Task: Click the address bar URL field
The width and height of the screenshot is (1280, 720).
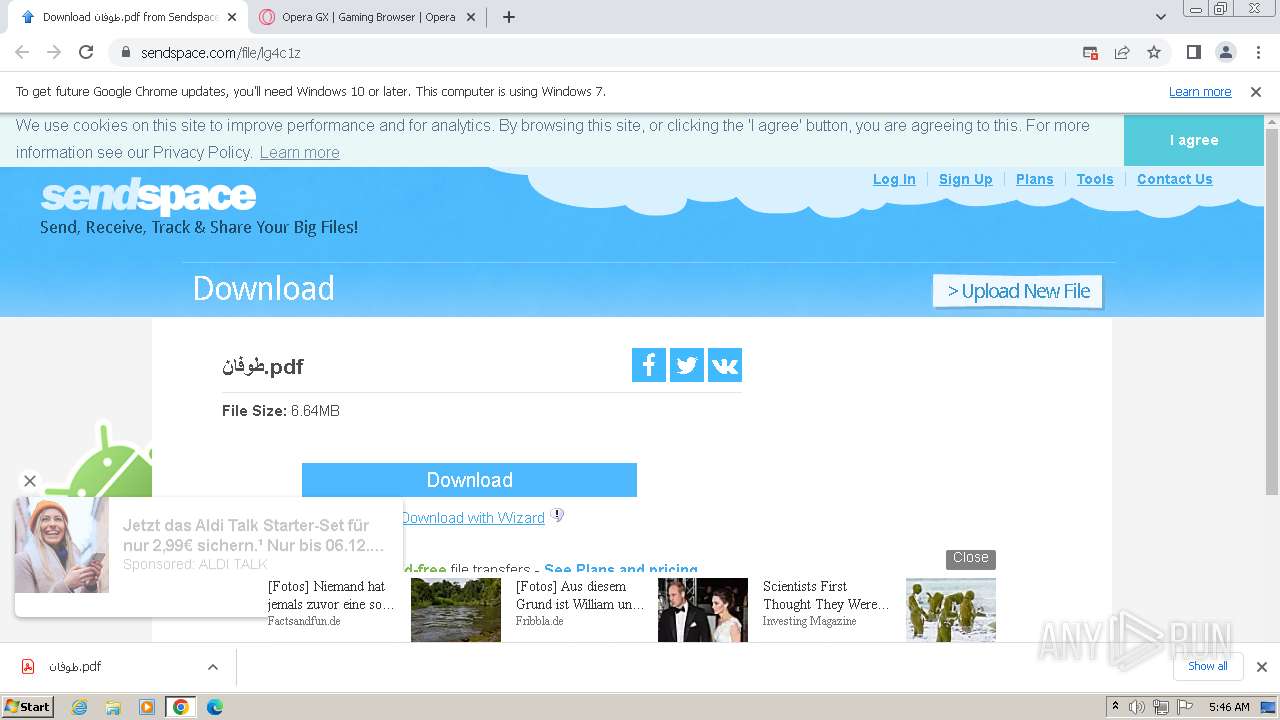Action: click(x=600, y=53)
